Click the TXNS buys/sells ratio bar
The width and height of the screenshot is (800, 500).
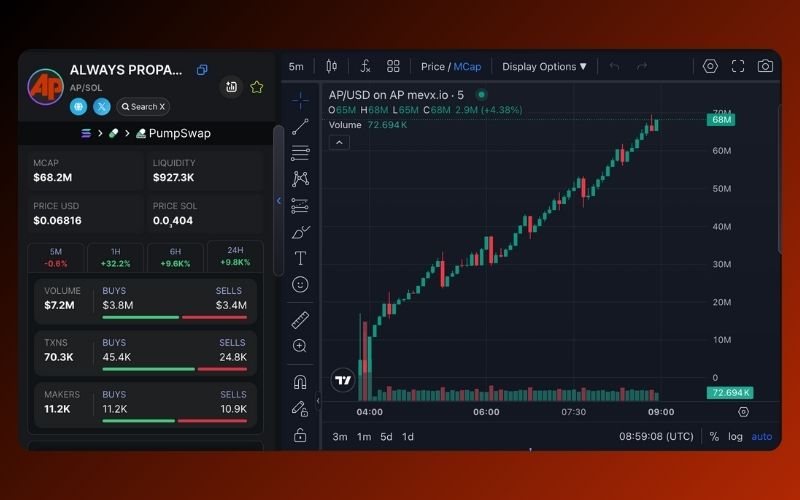(x=174, y=369)
